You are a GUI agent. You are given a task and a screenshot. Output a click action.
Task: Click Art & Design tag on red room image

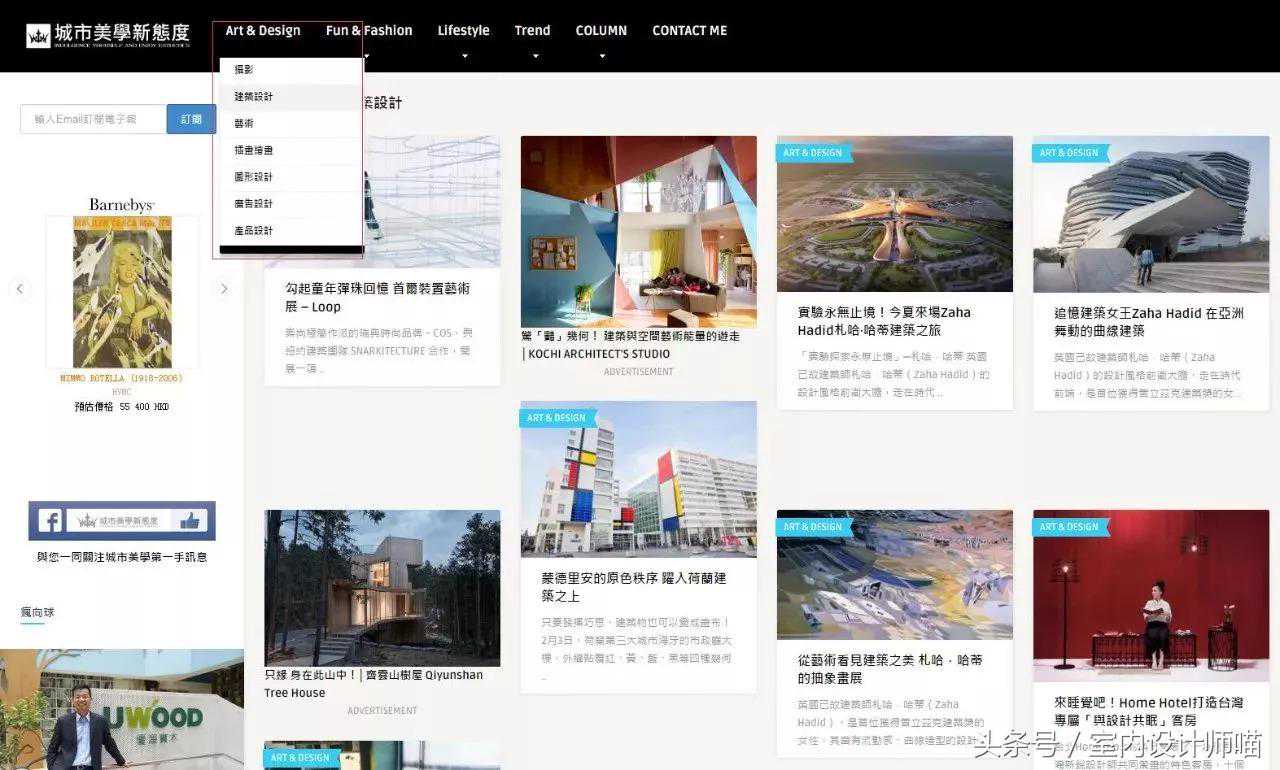(1067, 527)
